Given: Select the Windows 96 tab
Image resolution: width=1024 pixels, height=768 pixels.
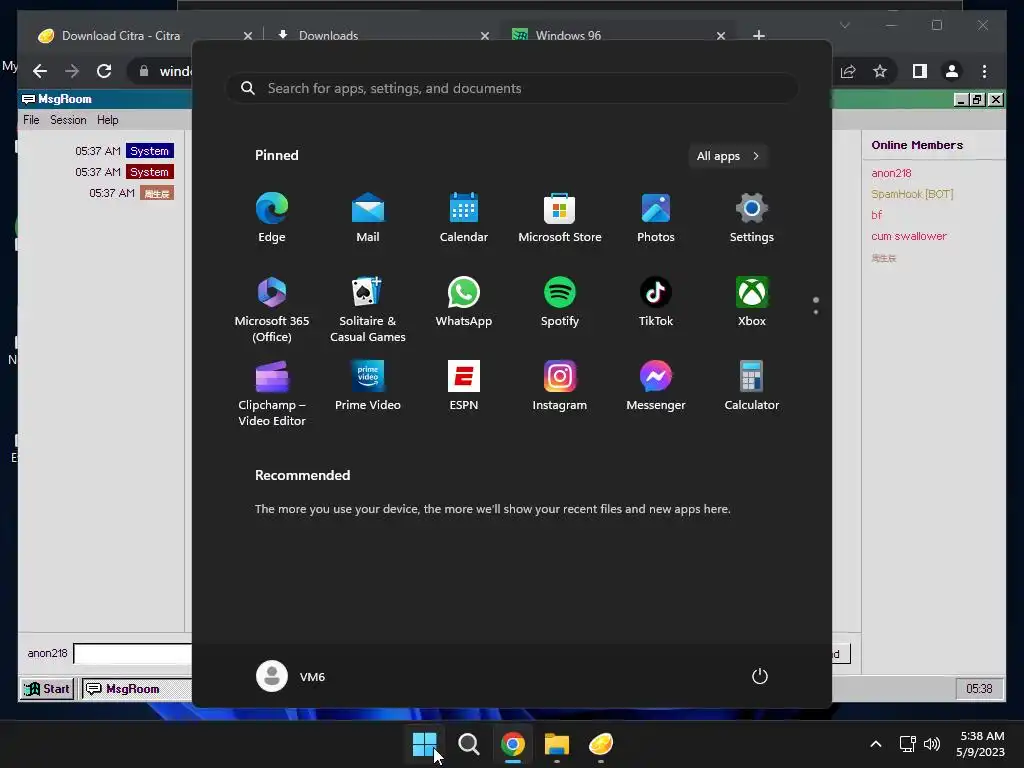Looking at the screenshot, I should (x=568, y=35).
